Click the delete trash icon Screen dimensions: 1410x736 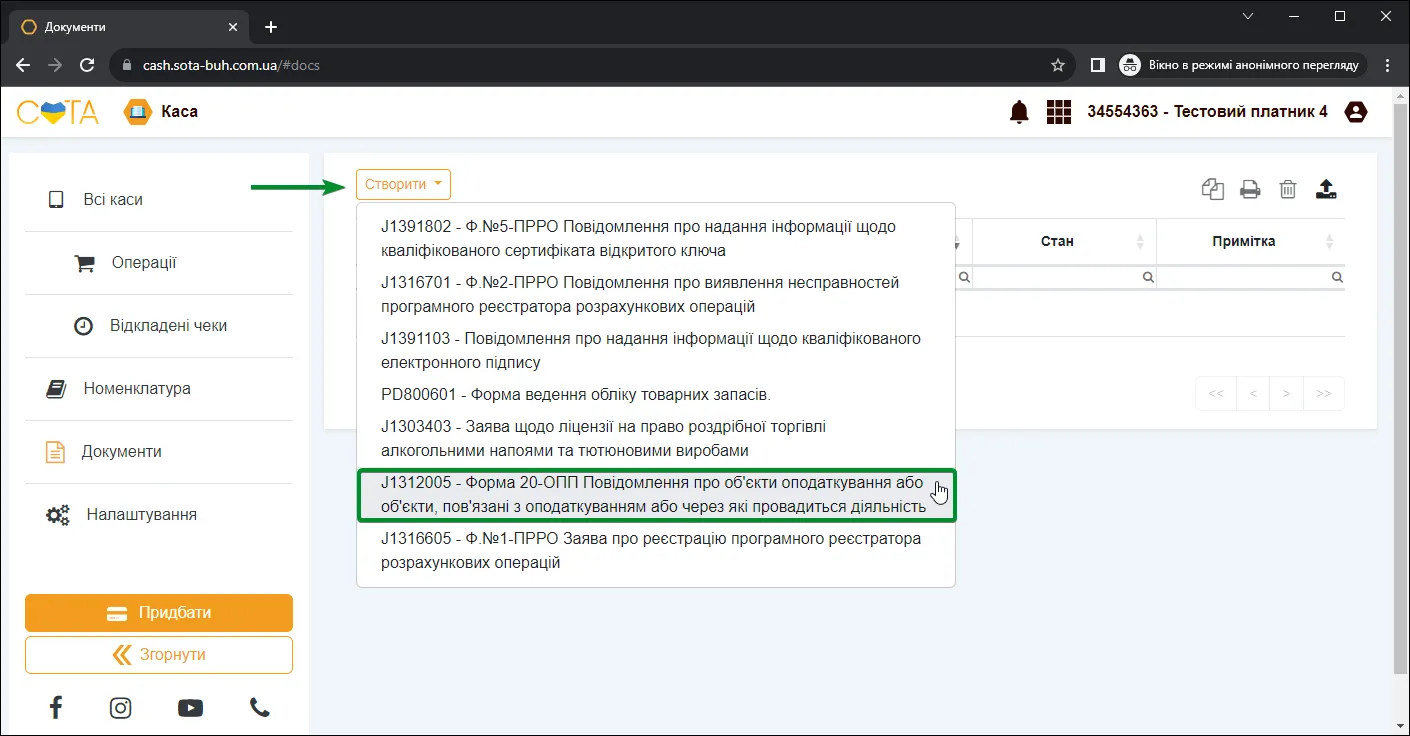point(1288,189)
